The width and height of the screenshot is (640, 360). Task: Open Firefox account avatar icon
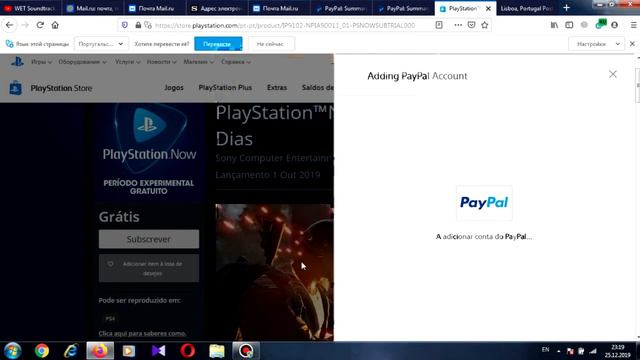tap(614, 25)
